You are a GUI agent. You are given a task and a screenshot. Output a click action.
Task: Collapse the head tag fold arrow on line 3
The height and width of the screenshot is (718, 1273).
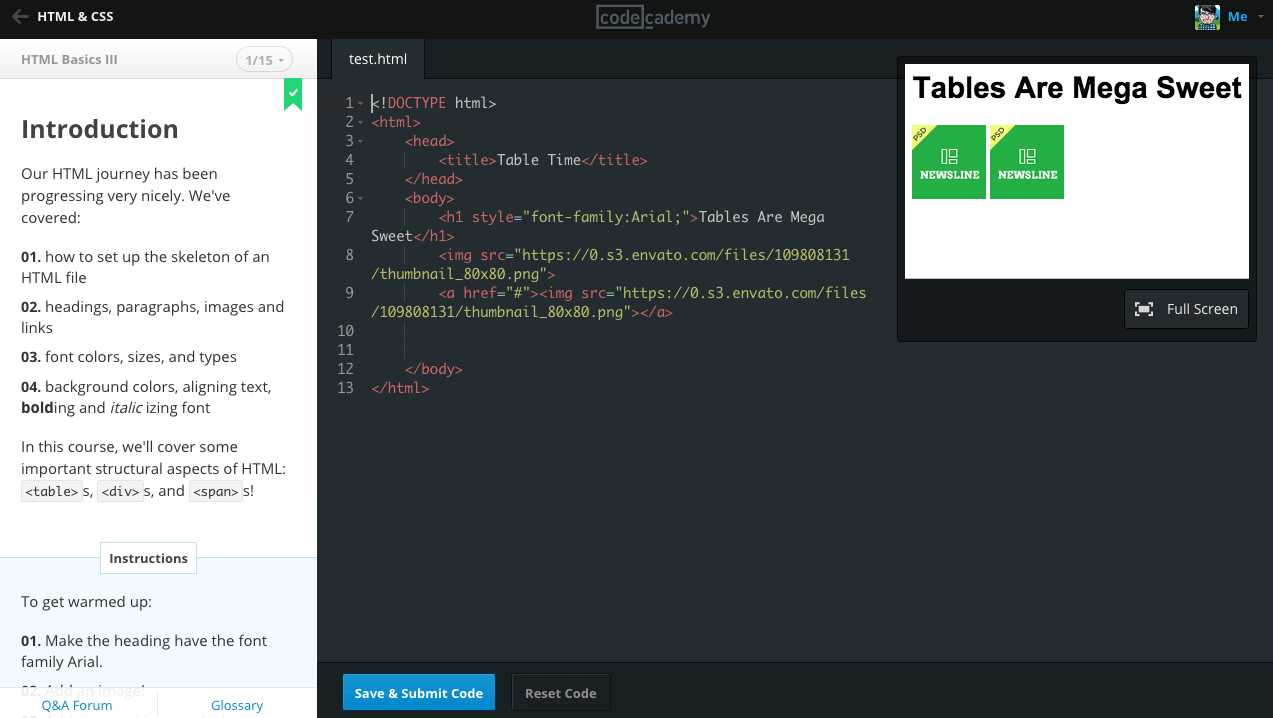pyautogui.click(x=361, y=141)
